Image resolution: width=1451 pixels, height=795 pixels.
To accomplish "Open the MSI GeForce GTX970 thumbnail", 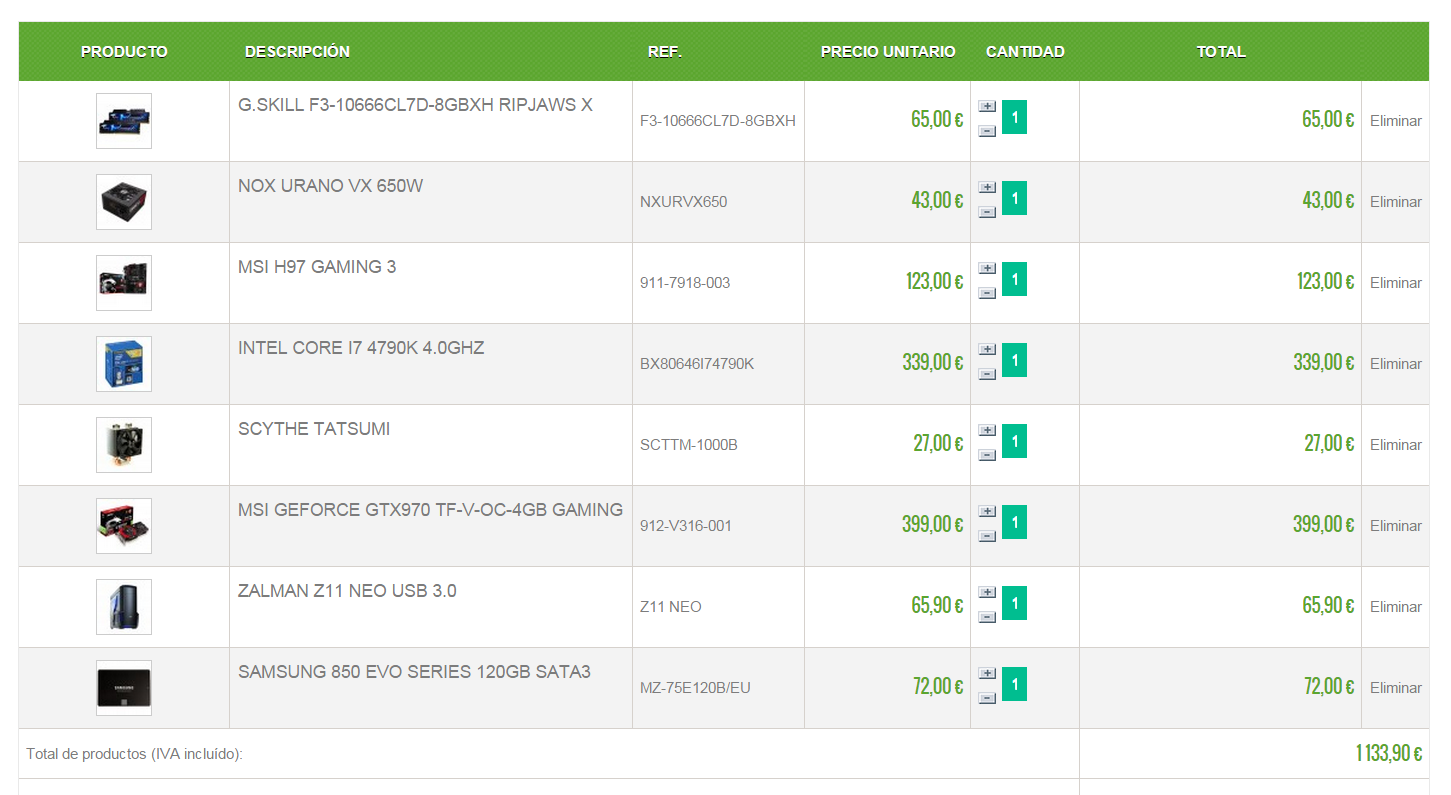I will coord(124,526).
